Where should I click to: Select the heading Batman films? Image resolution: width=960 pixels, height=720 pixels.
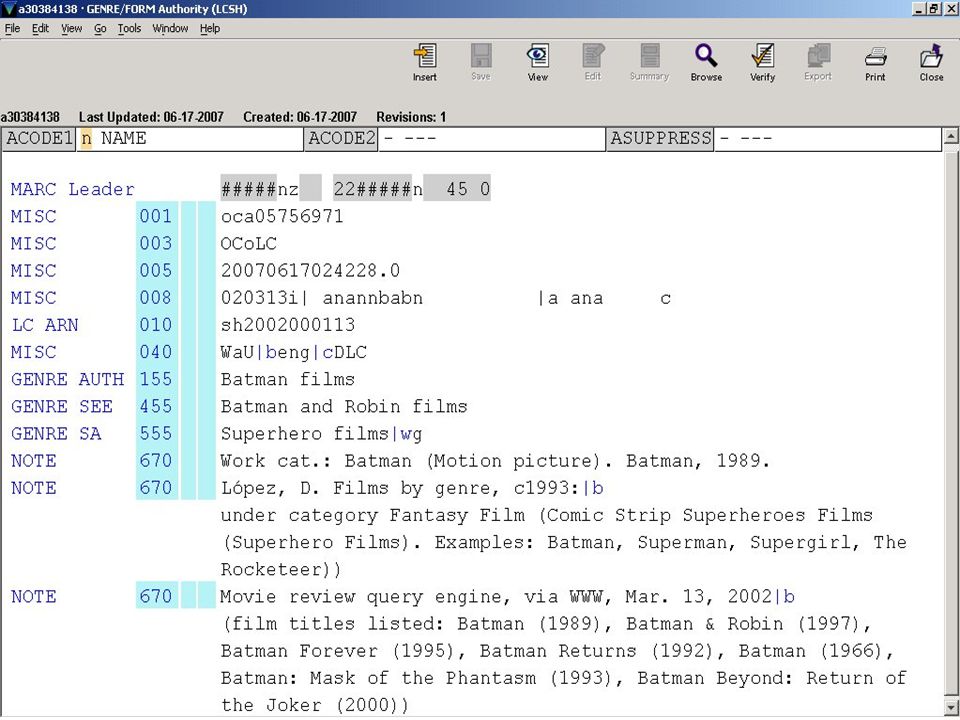288,379
